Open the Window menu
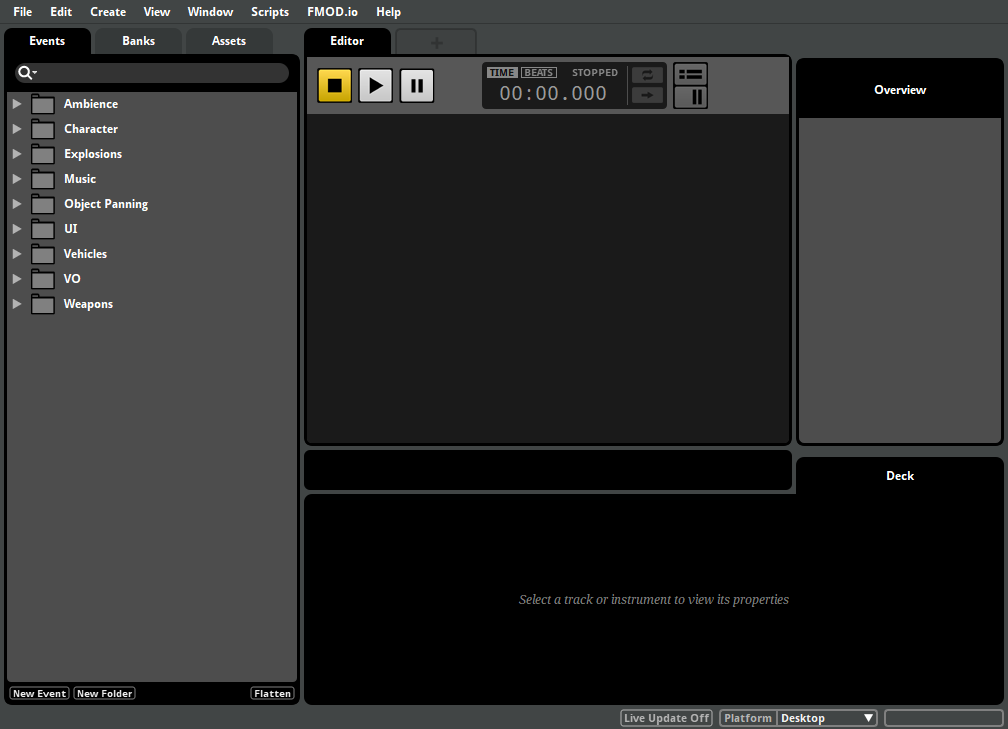This screenshot has width=1008, height=729. point(210,12)
